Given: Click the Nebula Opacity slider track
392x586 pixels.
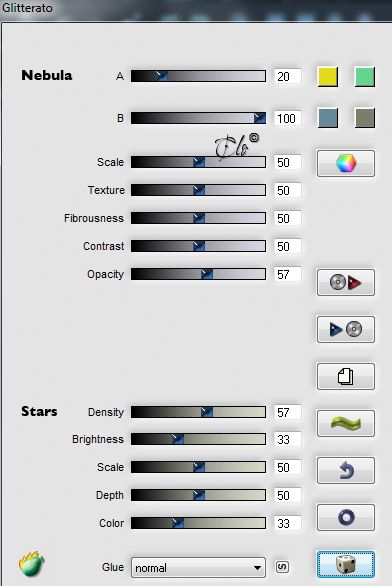Looking at the screenshot, I should coord(198,274).
